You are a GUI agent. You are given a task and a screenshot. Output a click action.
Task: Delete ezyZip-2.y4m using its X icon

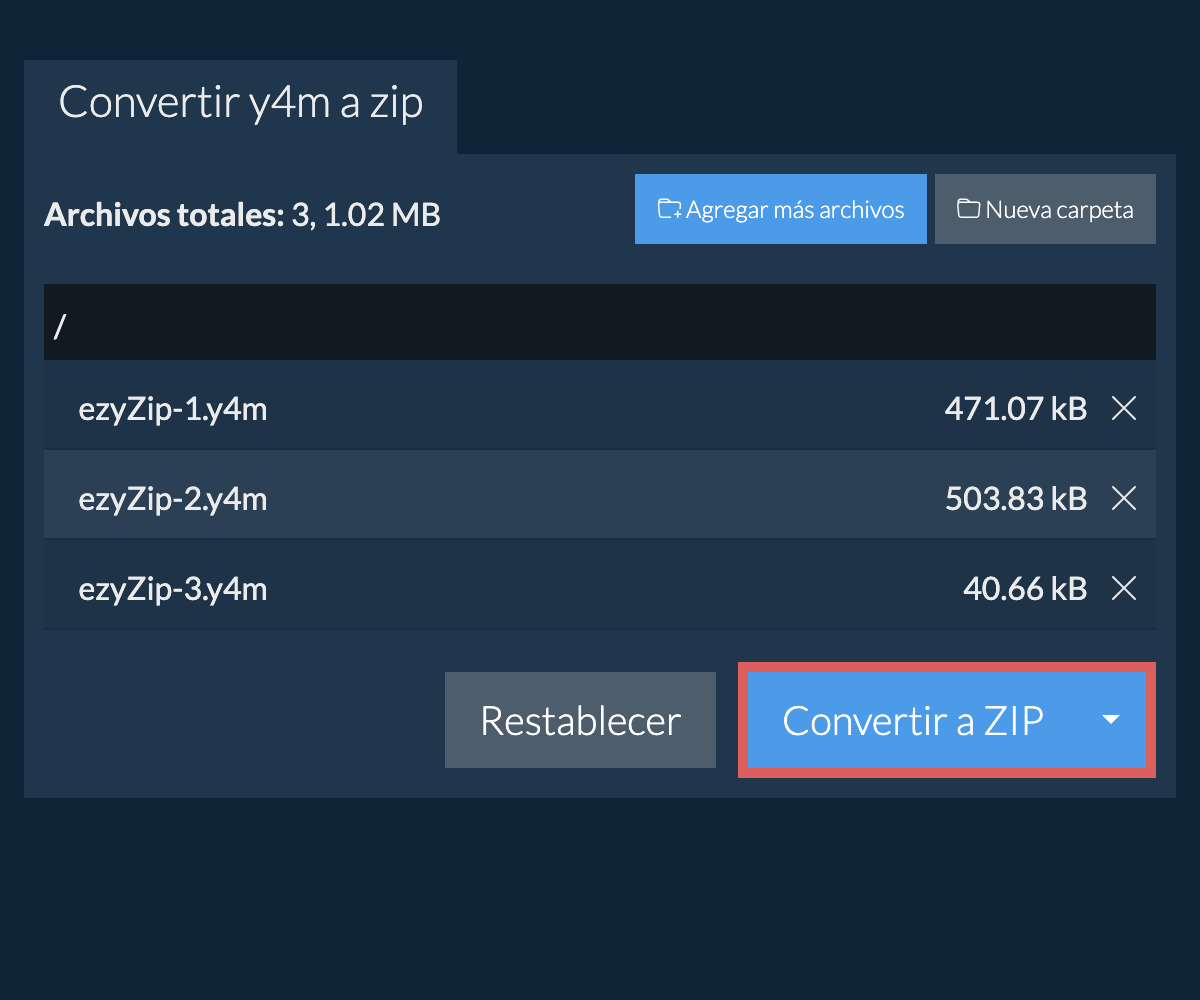point(1124,498)
